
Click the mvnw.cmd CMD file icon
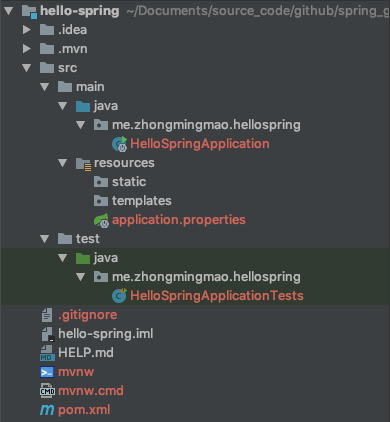point(47,391)
